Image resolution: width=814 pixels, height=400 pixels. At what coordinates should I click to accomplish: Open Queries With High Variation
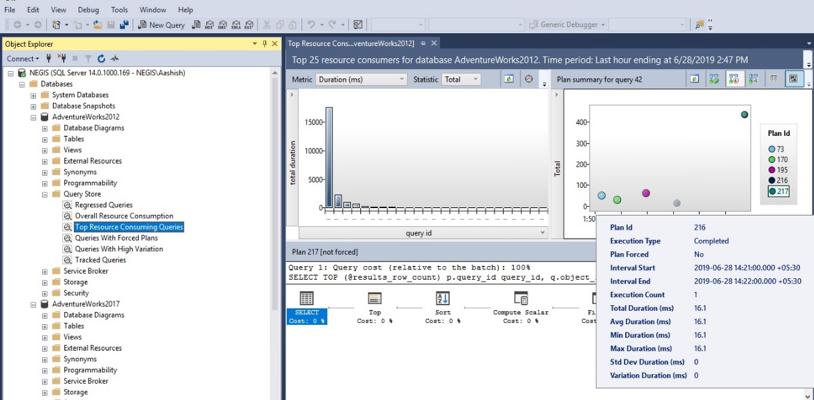tap(119, 249)
